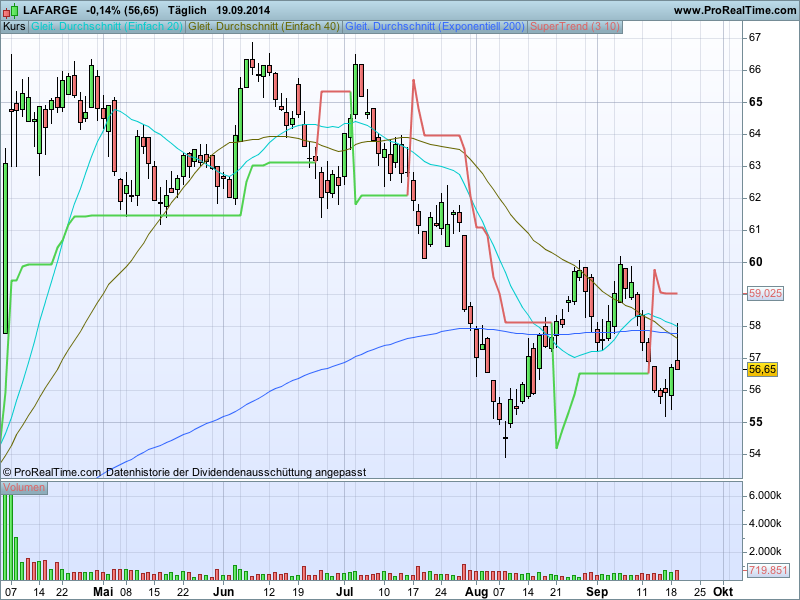This screenshot has height=600, width=800.
Task: Click the Sep month label on time axis
Action: coord(597,592)
